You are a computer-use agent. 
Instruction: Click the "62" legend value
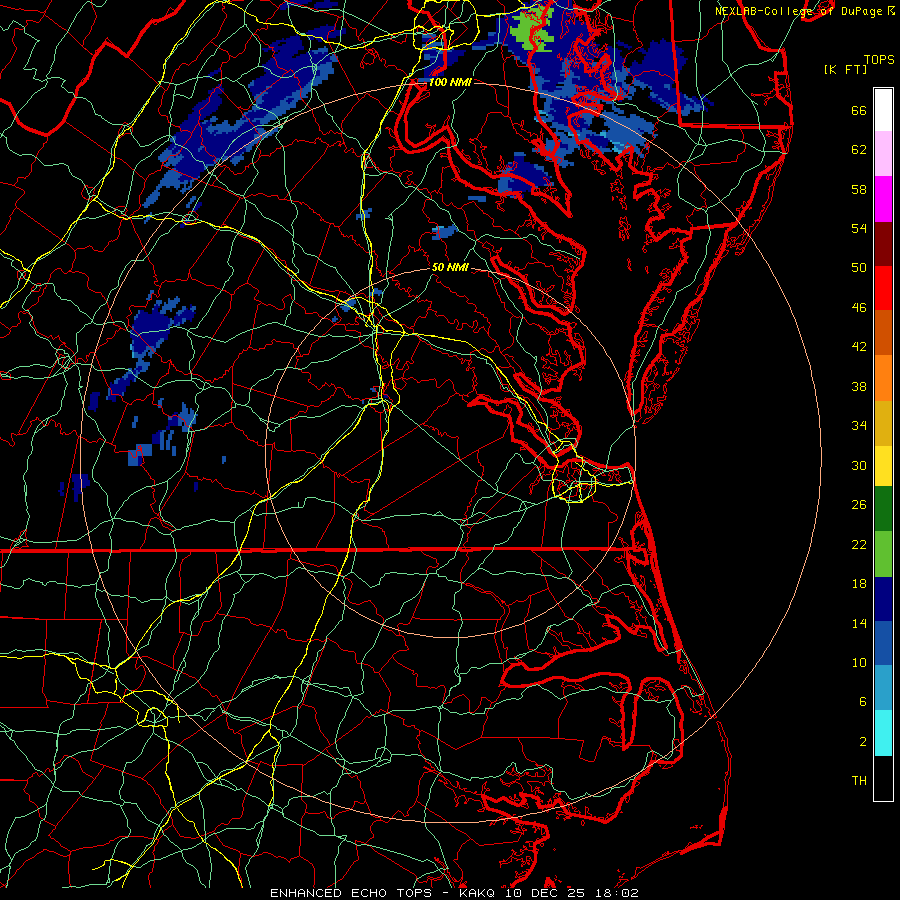pyautogui.click(x=859, y=150)
